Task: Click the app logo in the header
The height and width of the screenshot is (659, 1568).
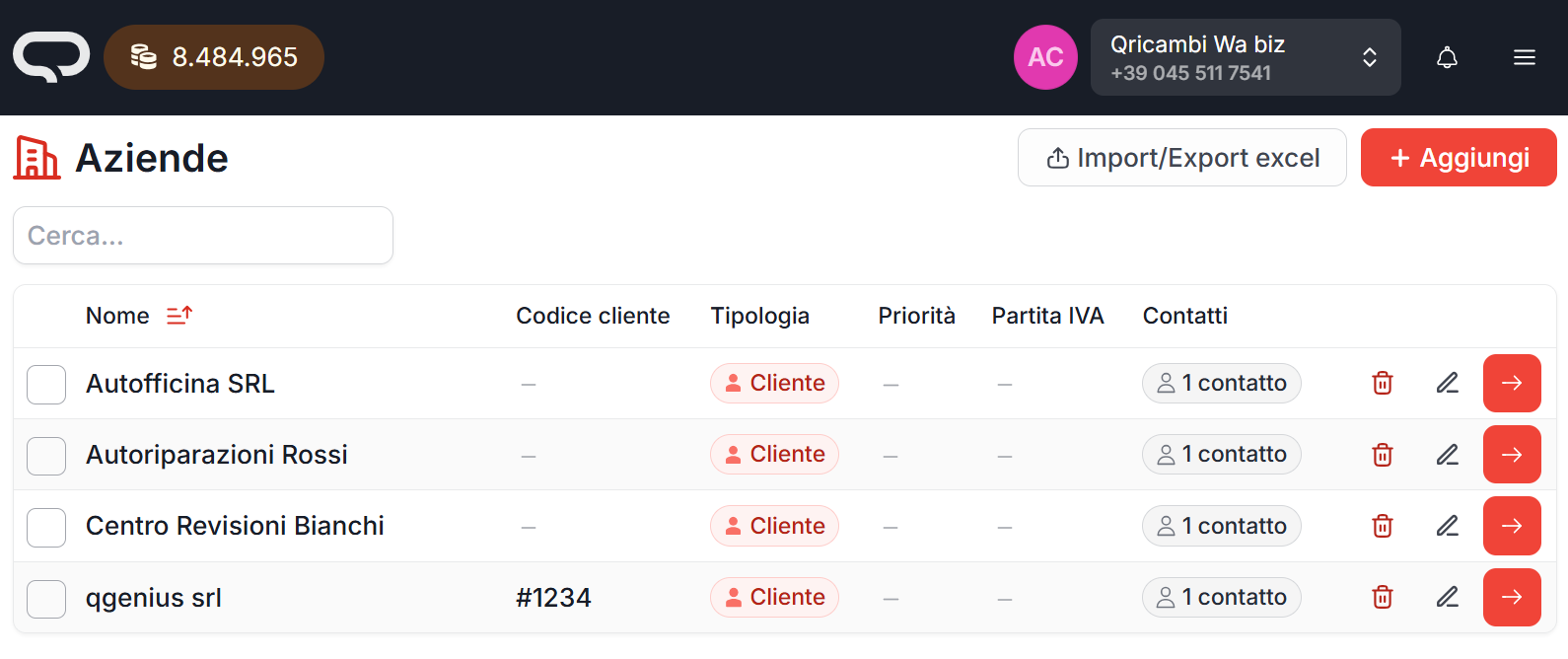Action: [51, 57]
